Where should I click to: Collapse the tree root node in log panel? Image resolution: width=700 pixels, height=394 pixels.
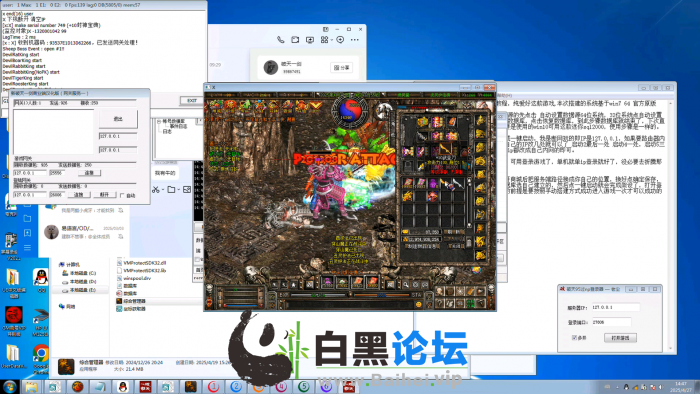(x=159, y=121)
